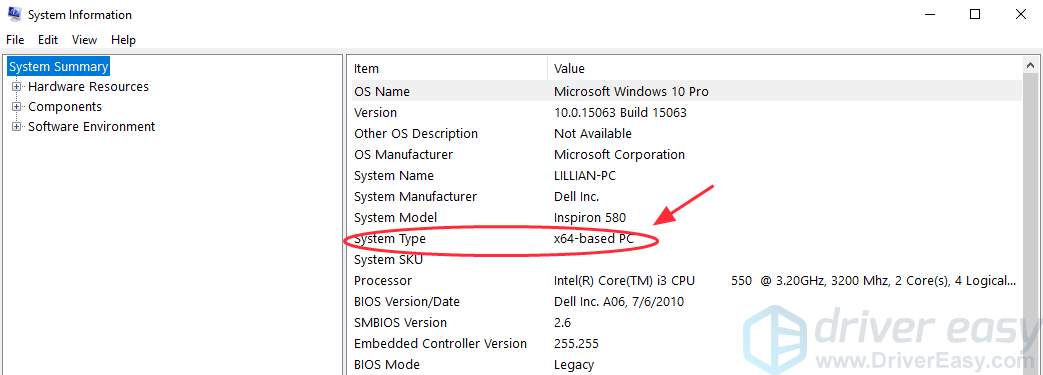1043x375 pixels.
Task: Expand the Components tree node
Action: point(17,106)
